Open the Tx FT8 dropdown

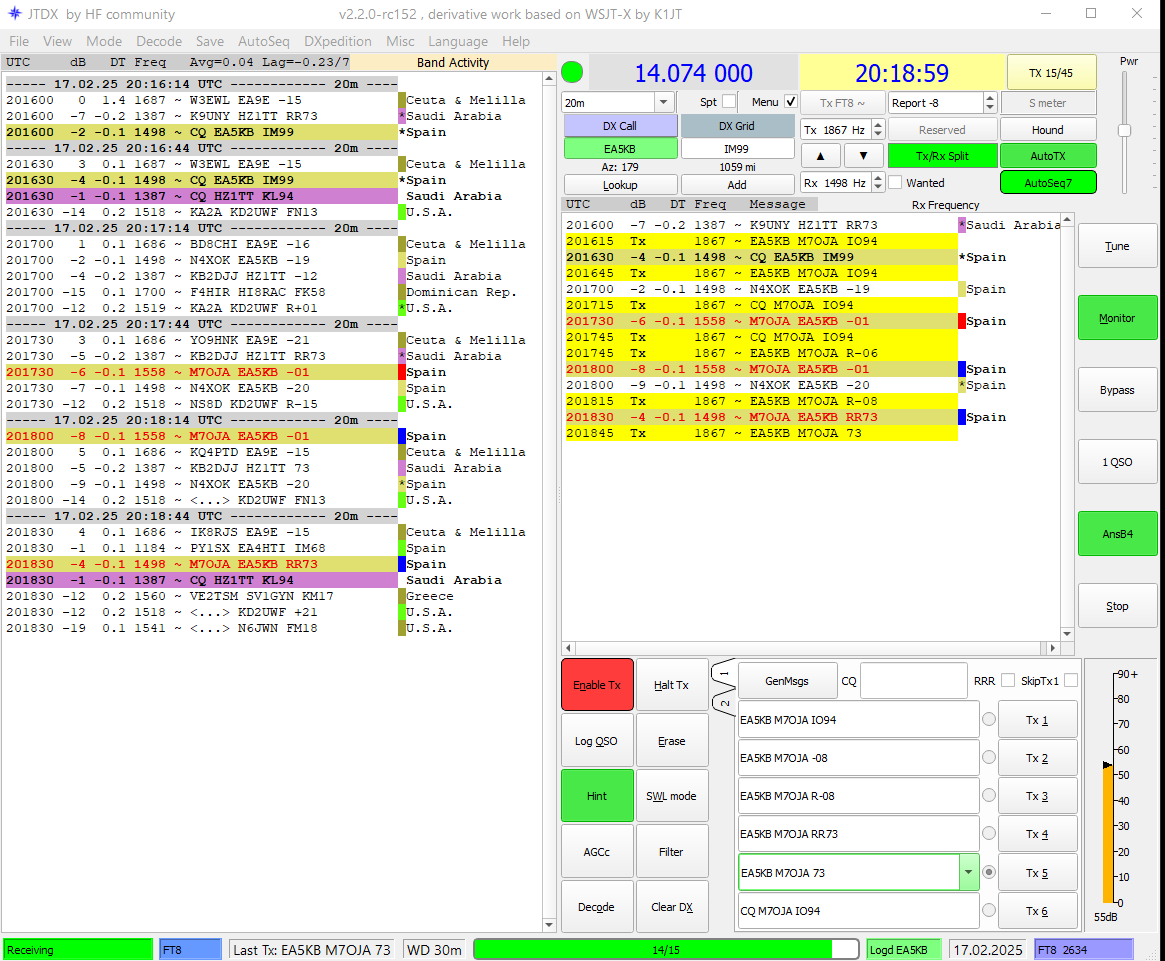point(841,102)
